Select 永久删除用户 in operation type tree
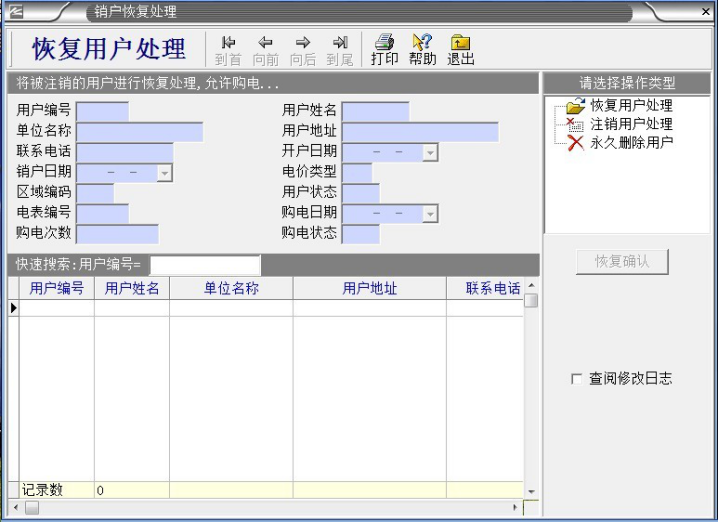 point(630,143)
